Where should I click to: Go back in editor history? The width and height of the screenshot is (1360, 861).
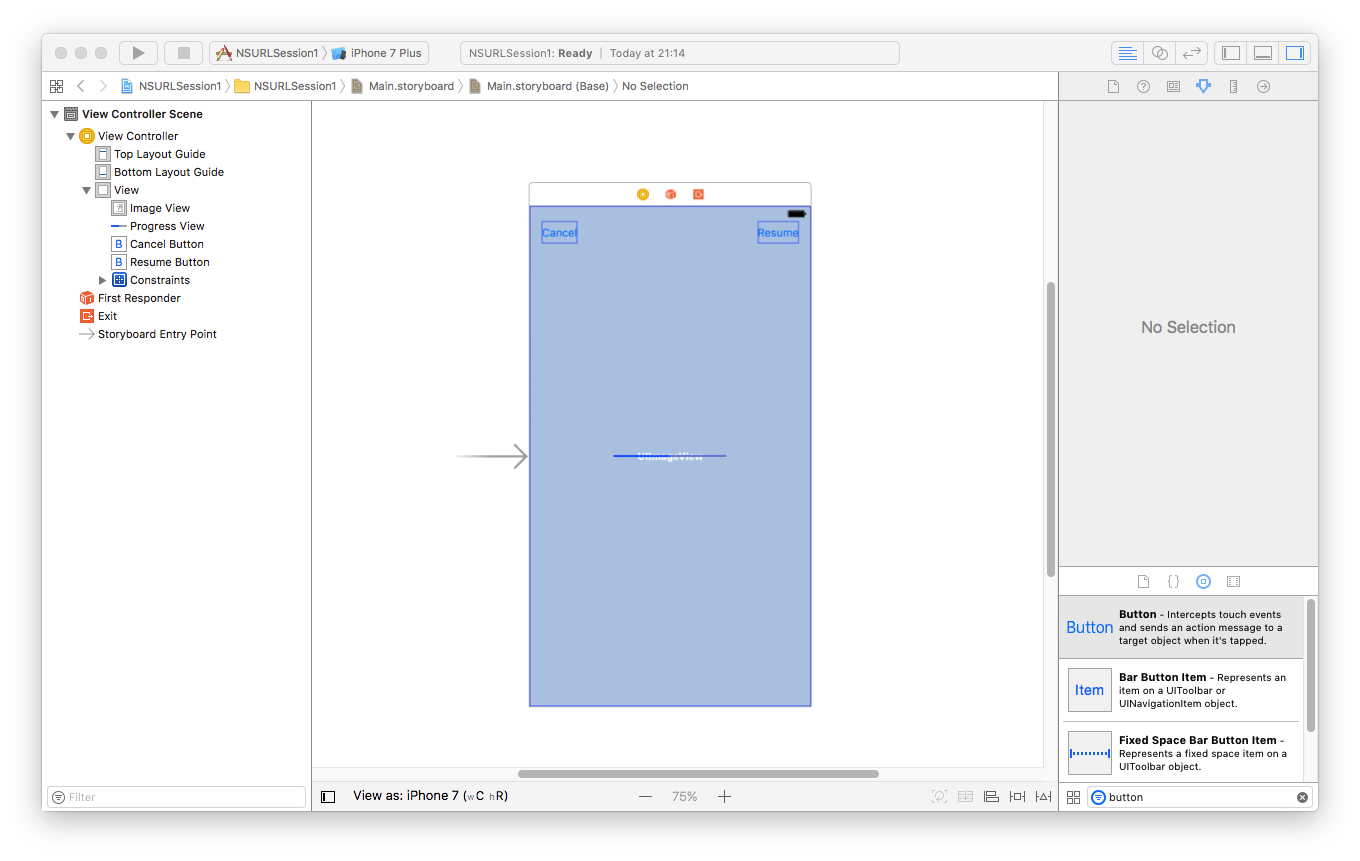pos(81,86)
